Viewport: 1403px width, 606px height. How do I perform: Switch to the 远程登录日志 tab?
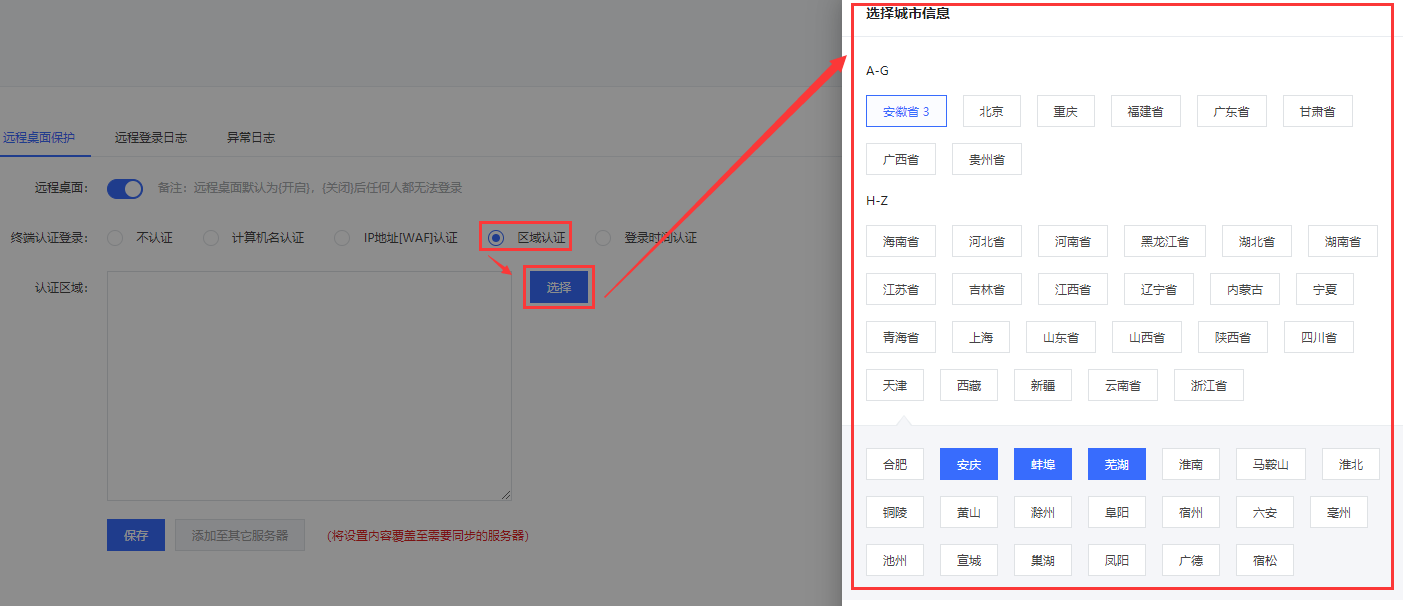click(x=150, y=137)
